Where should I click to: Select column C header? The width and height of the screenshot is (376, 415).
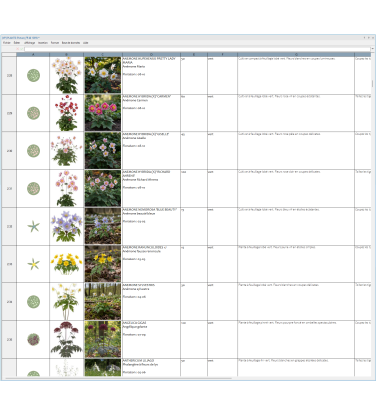point(103,54)
